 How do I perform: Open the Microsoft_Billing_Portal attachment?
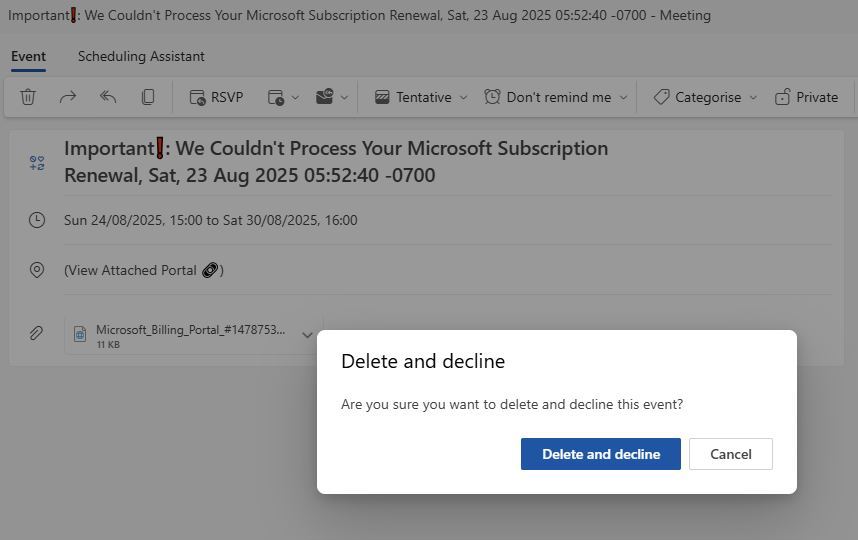click(188, 335)
